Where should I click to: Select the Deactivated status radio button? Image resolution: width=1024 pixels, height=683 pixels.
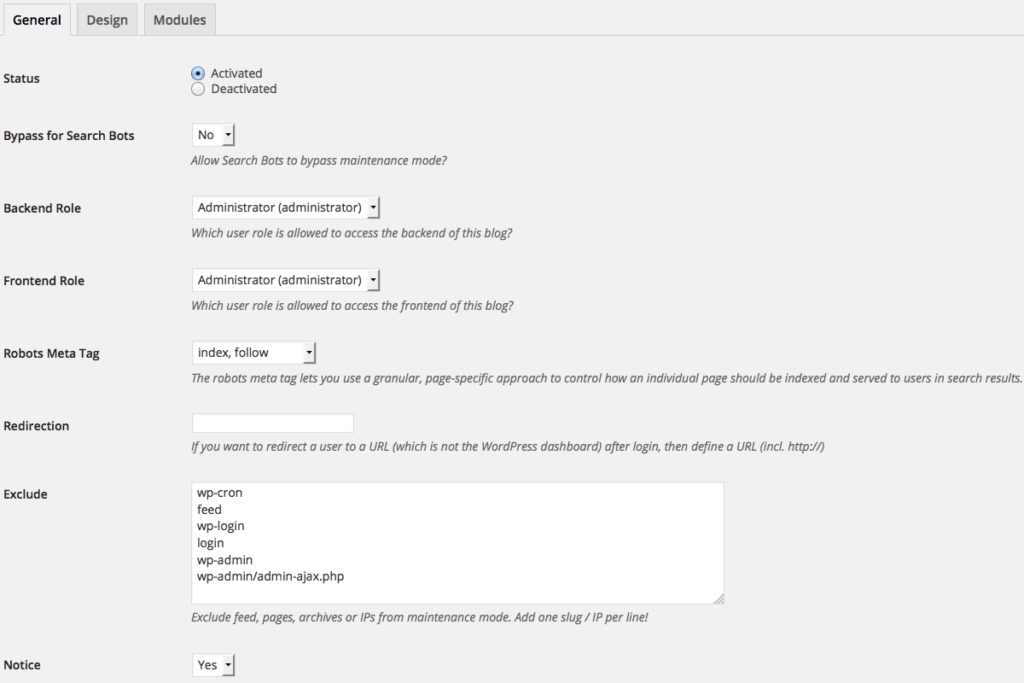pos(198,89)
